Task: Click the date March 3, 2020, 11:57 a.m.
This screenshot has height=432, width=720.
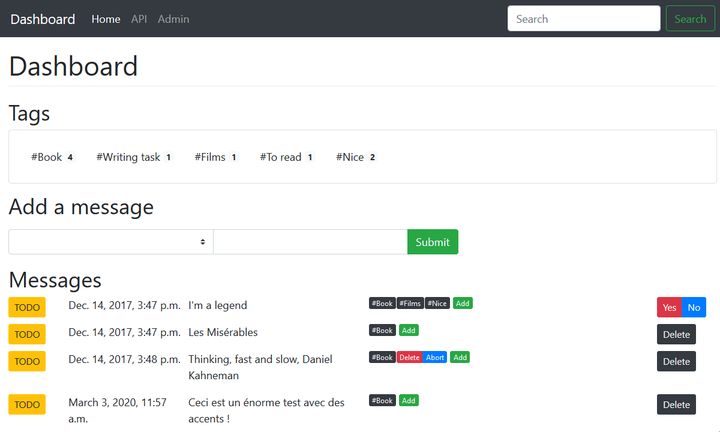Action: [118, 410]
